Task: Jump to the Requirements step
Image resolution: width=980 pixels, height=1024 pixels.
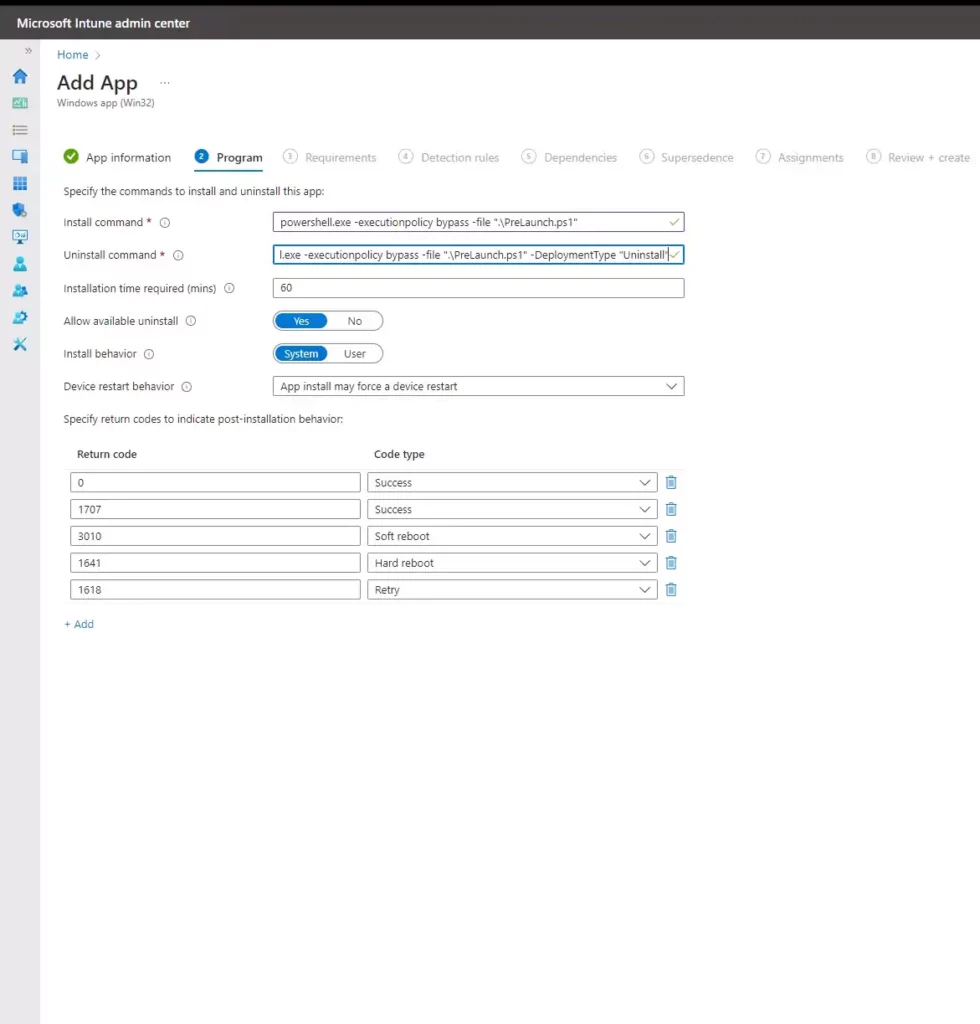Action: pos(330,157)
